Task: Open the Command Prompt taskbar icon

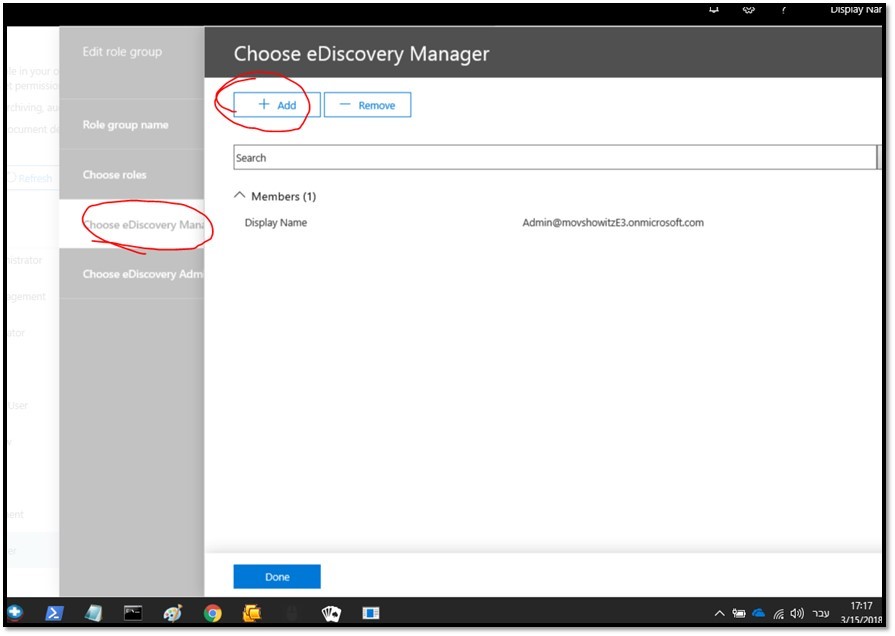Action: [133, 613]
